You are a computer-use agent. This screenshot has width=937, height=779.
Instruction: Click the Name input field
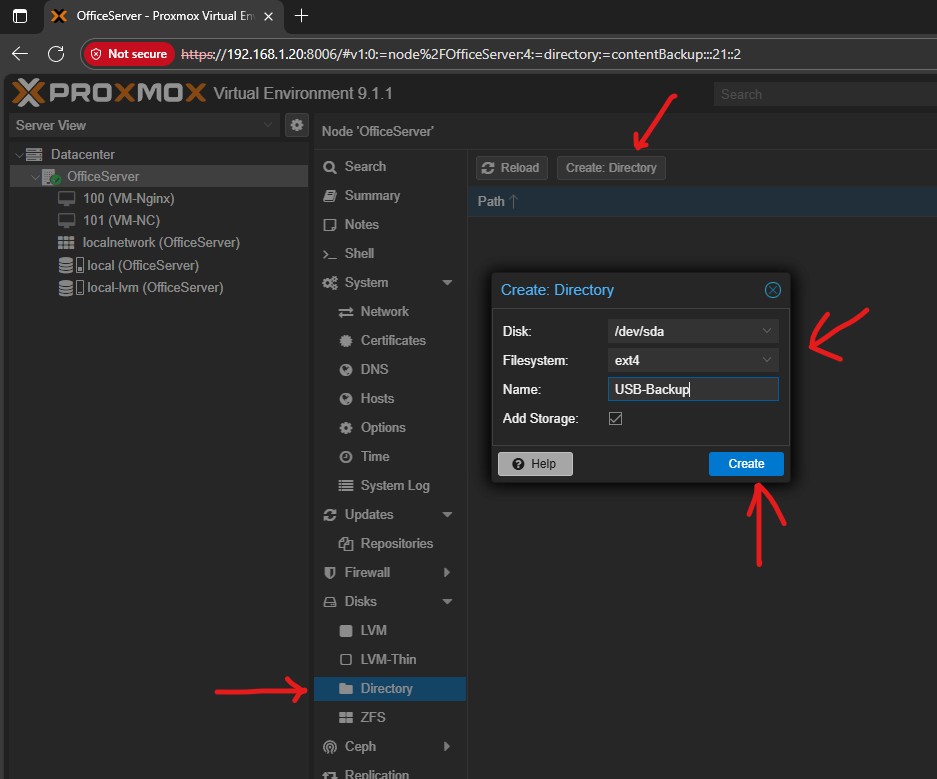[x=692, y=389]
